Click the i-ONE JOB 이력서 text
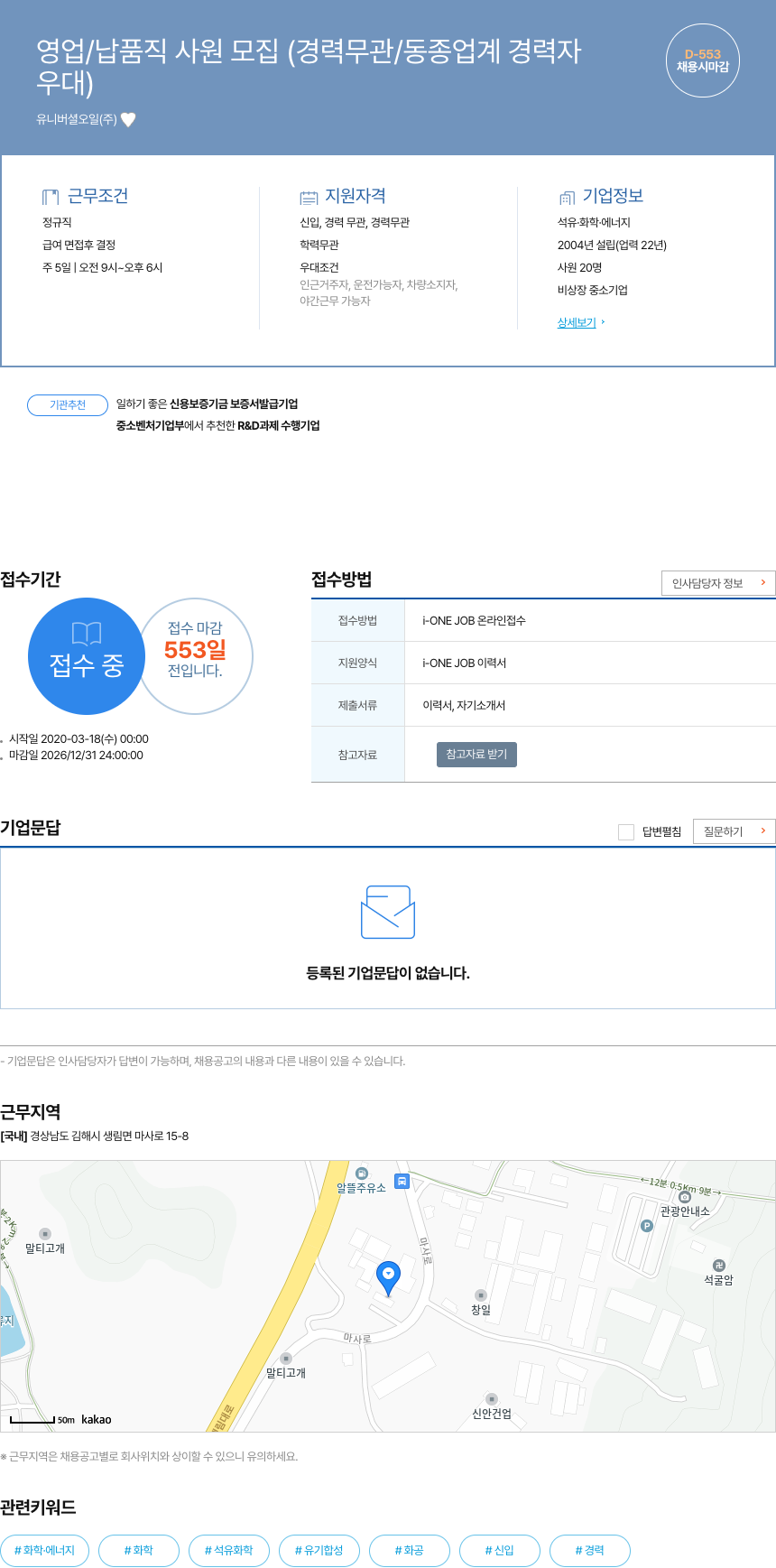 point(464,663)
